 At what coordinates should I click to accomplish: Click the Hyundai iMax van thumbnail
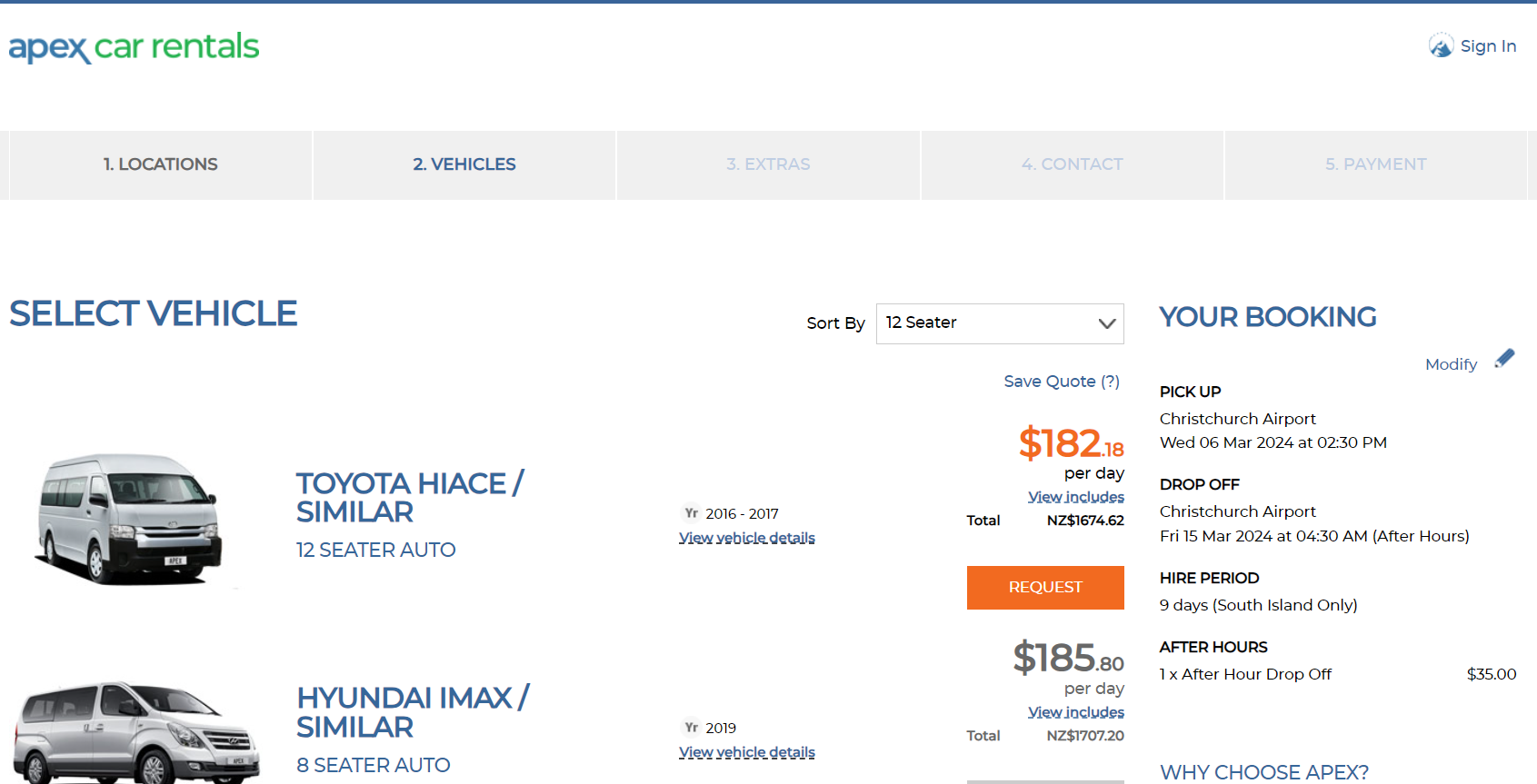pyautogui.click(x=136, y=732)
